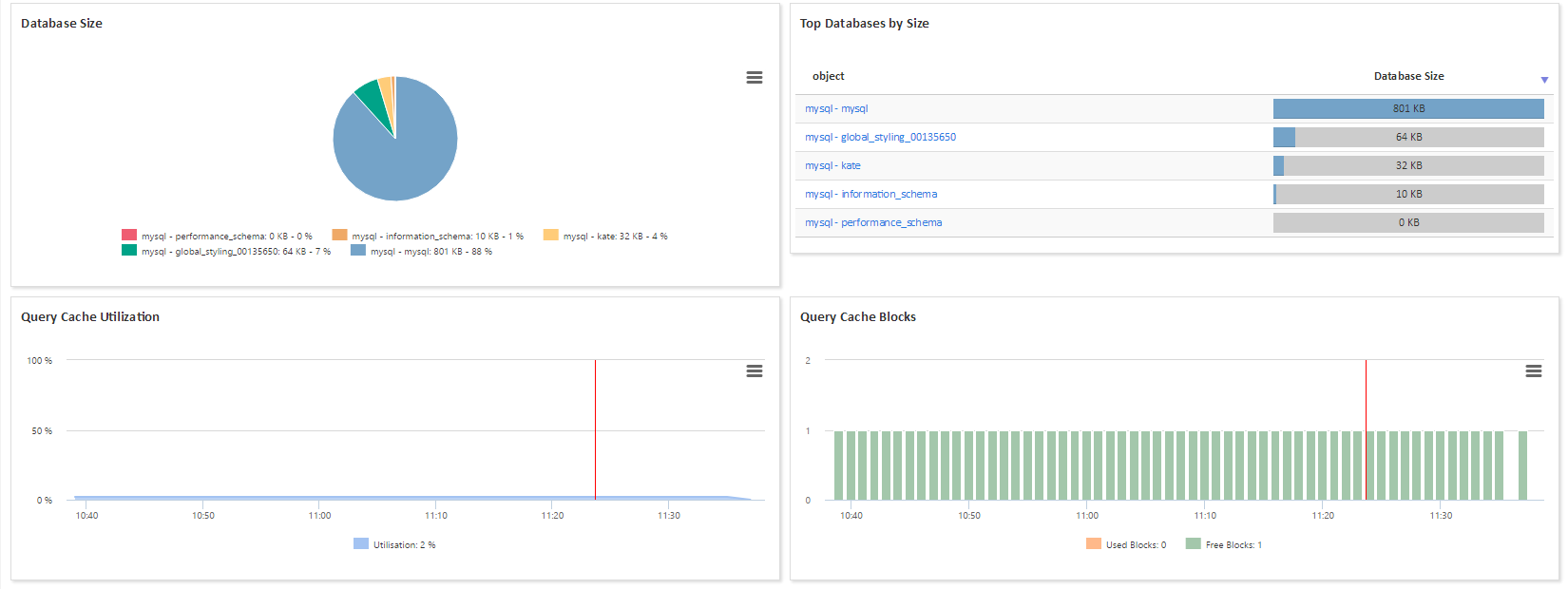Open the Query Cache Blocks chart menu

[x=1534, y=371]
